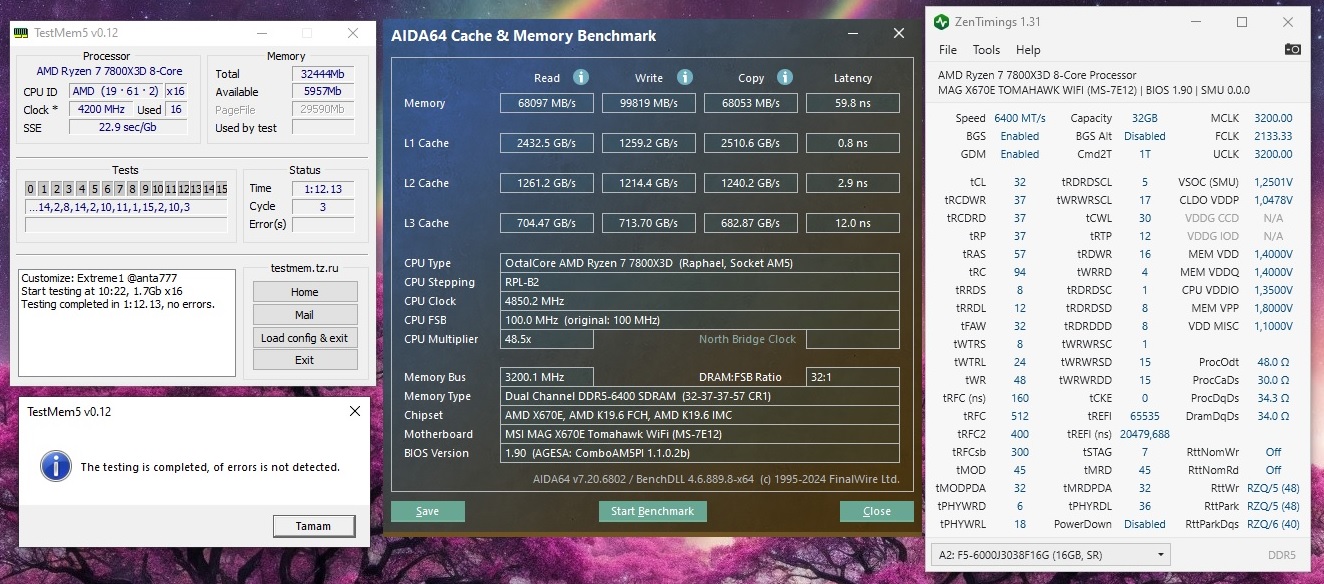The width and height of the screenshot is (1324, 584).
Task: Click the Mail button in TestMem5
Action: [x=305, y=315]
